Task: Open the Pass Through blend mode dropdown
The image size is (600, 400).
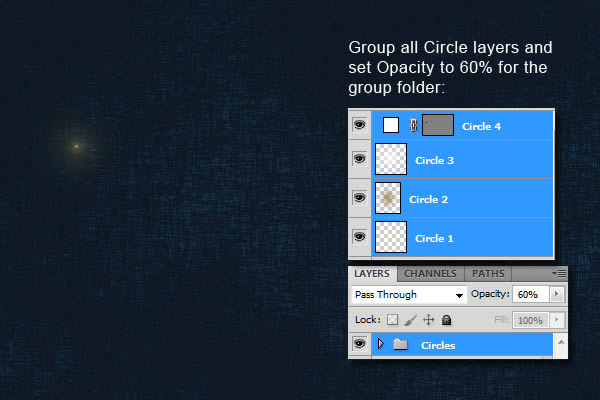Action: click(410, 295)
